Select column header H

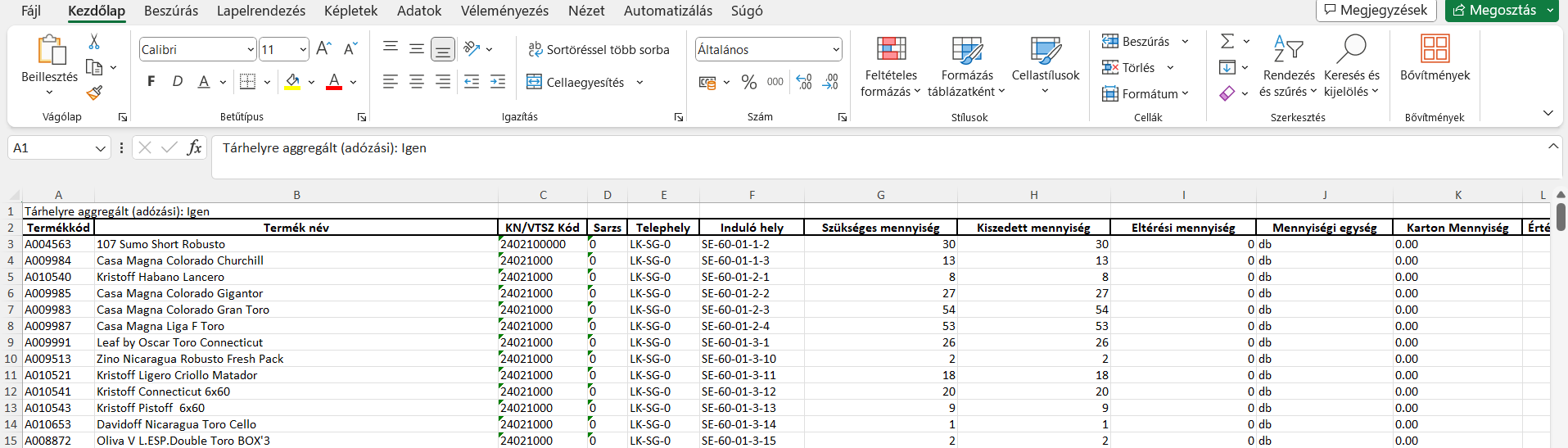tap(1033, 195)
